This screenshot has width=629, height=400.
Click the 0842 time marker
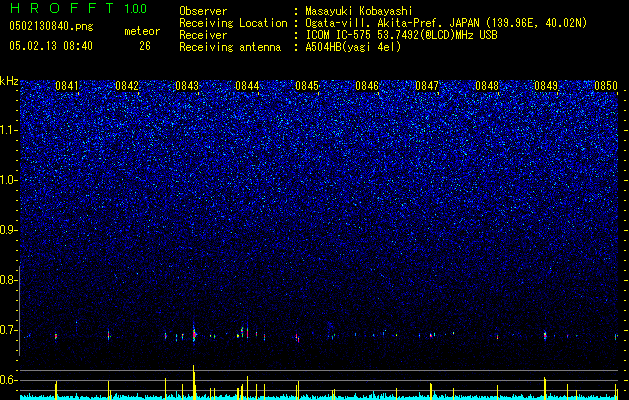[127, 86]
